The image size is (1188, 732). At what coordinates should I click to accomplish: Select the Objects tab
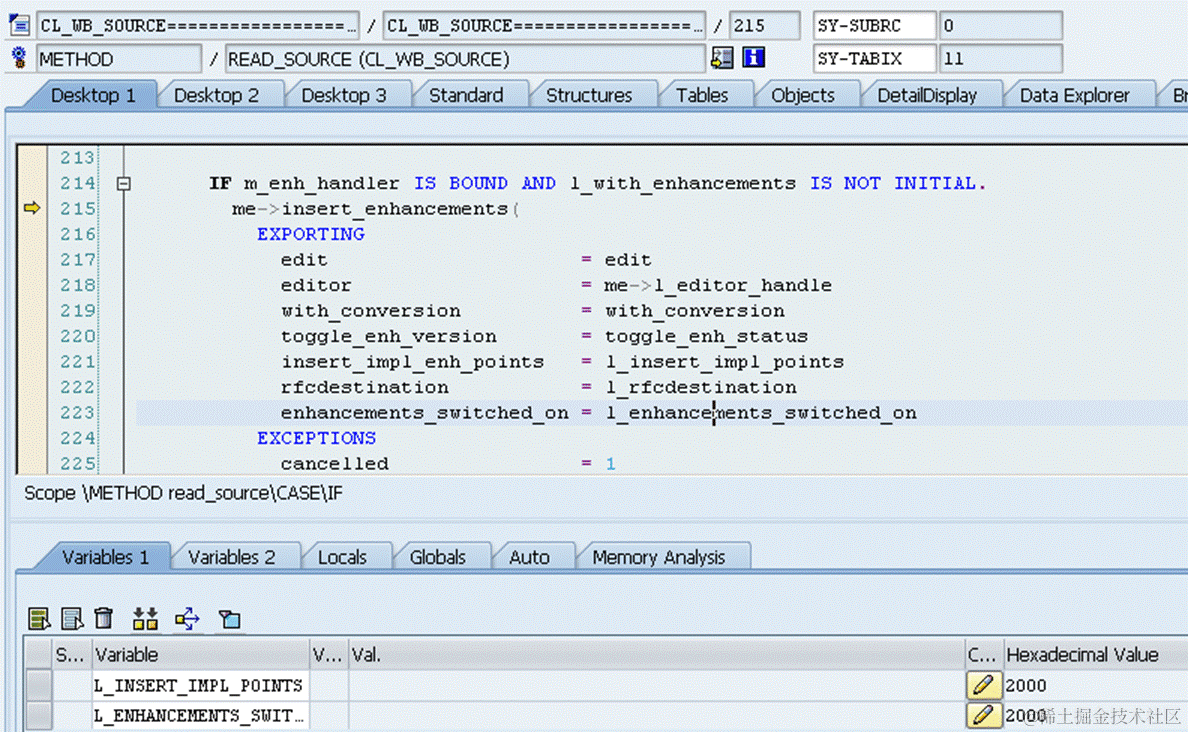pos(803,95)
